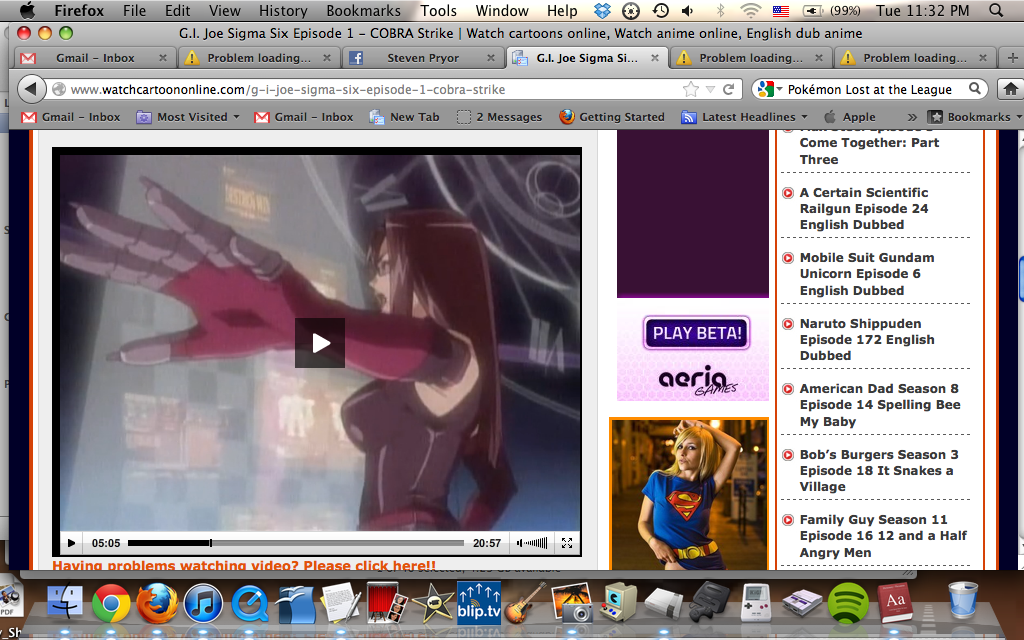
Task: Open the New Tab bookmark
Action: click(404, 117)
